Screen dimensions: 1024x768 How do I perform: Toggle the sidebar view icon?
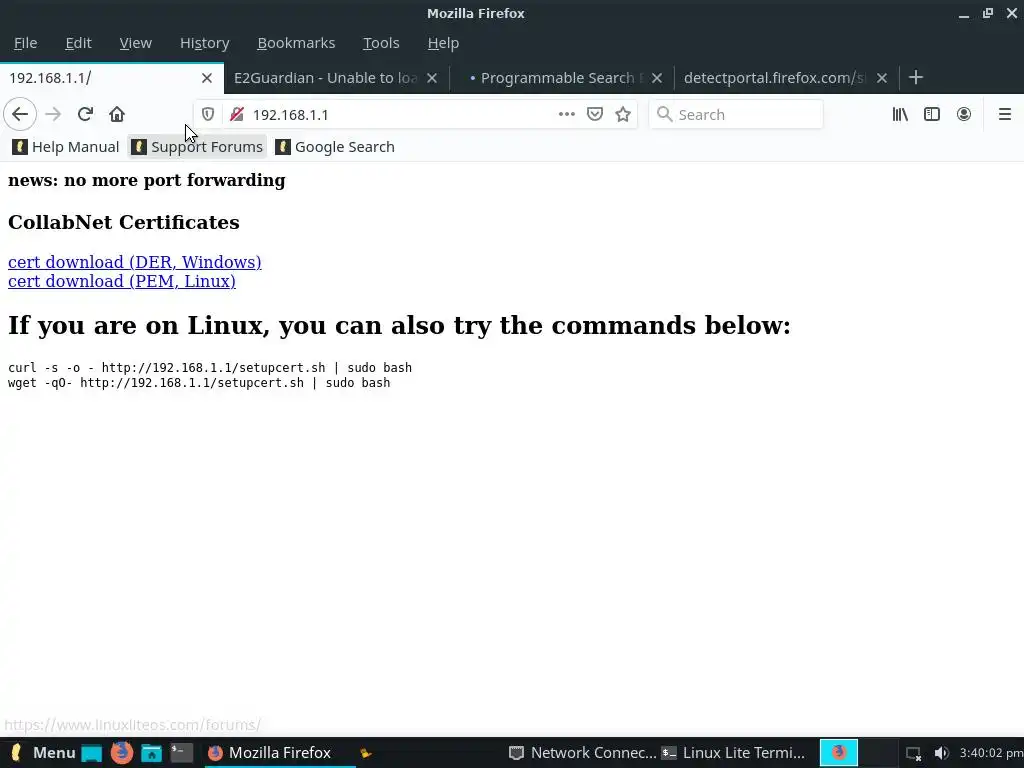click(932, 114)
